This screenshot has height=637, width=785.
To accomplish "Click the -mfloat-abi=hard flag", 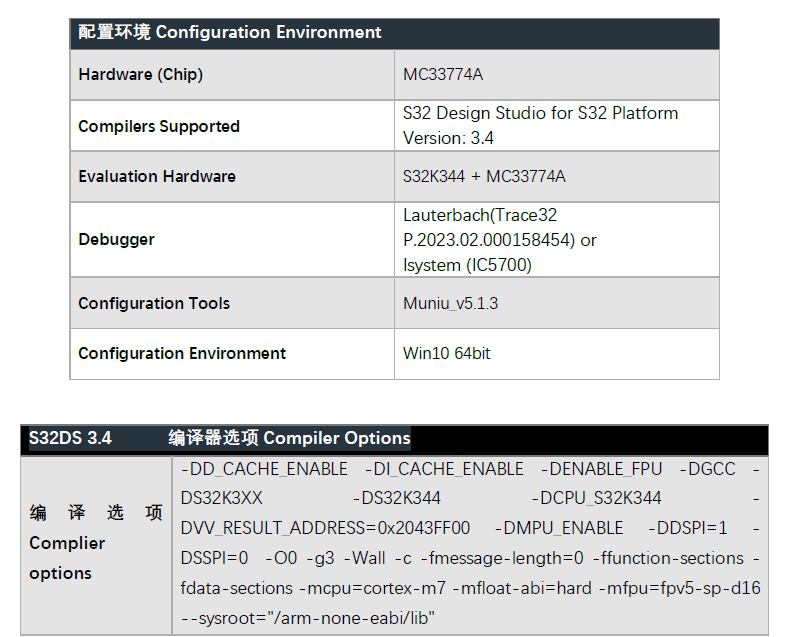I will [522, 588].
